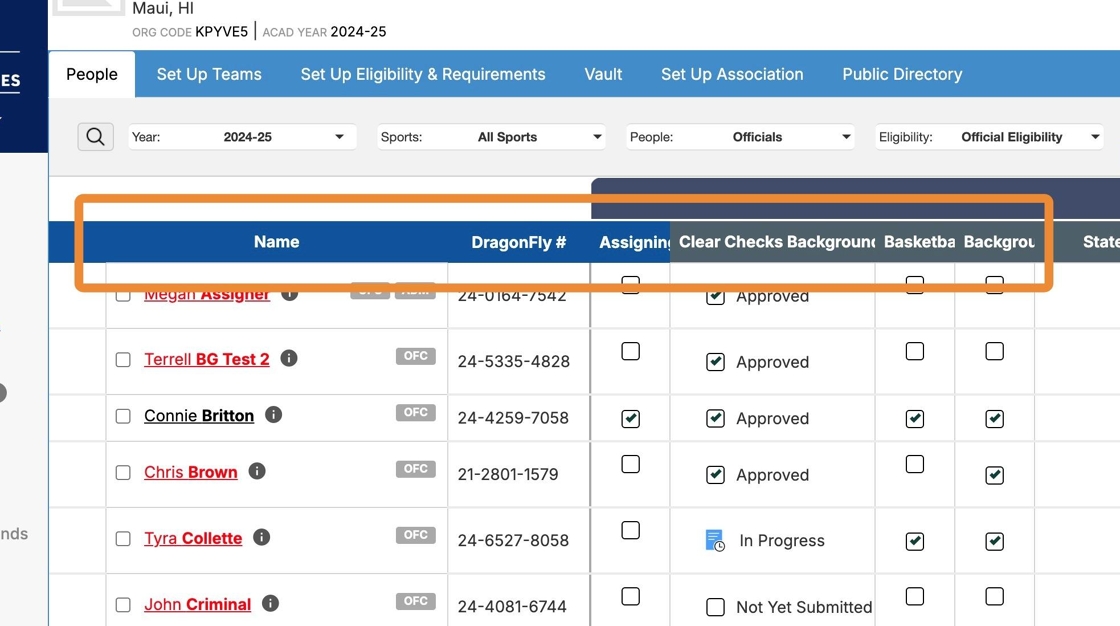Click info icon next to Terrell BG Test 2

pos(289,358)
